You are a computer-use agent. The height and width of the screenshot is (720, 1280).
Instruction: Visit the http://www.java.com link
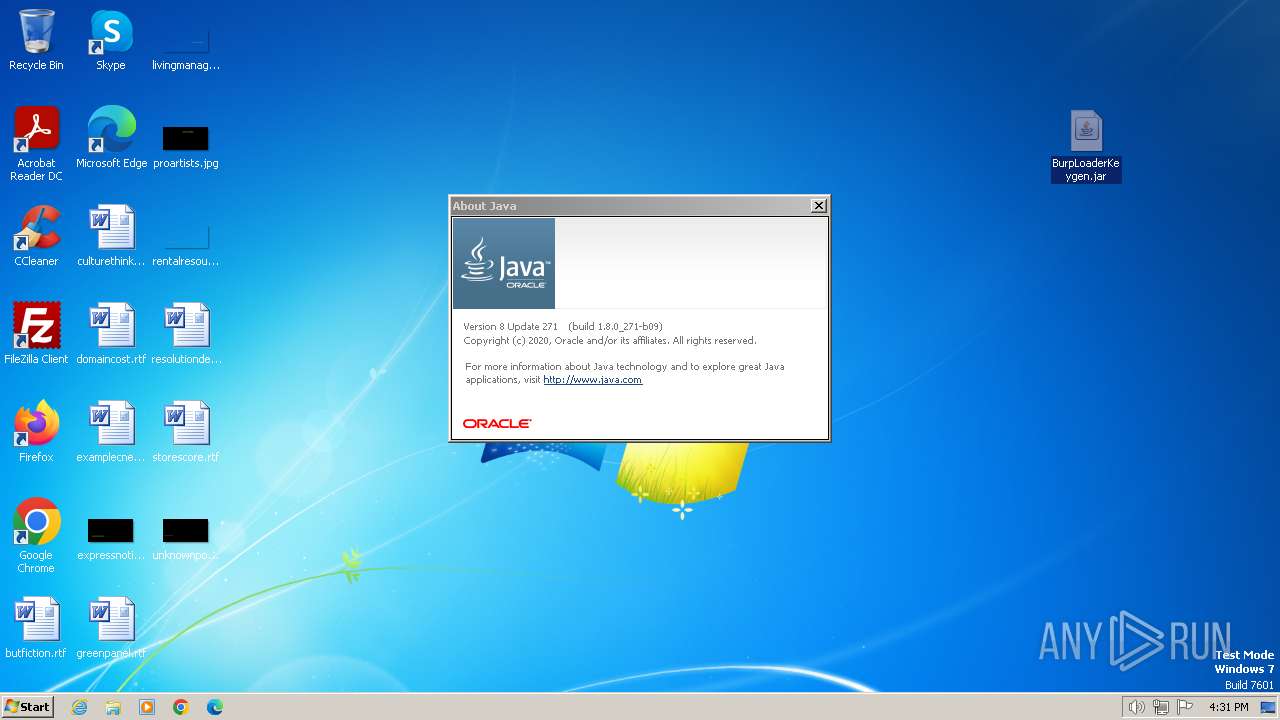pyautogui.click(x=592, y=380)
